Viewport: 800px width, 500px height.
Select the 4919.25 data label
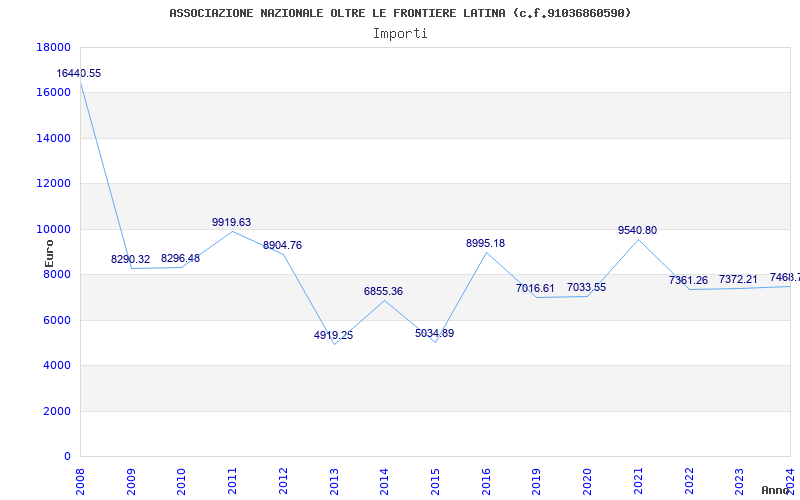point(333,336)
